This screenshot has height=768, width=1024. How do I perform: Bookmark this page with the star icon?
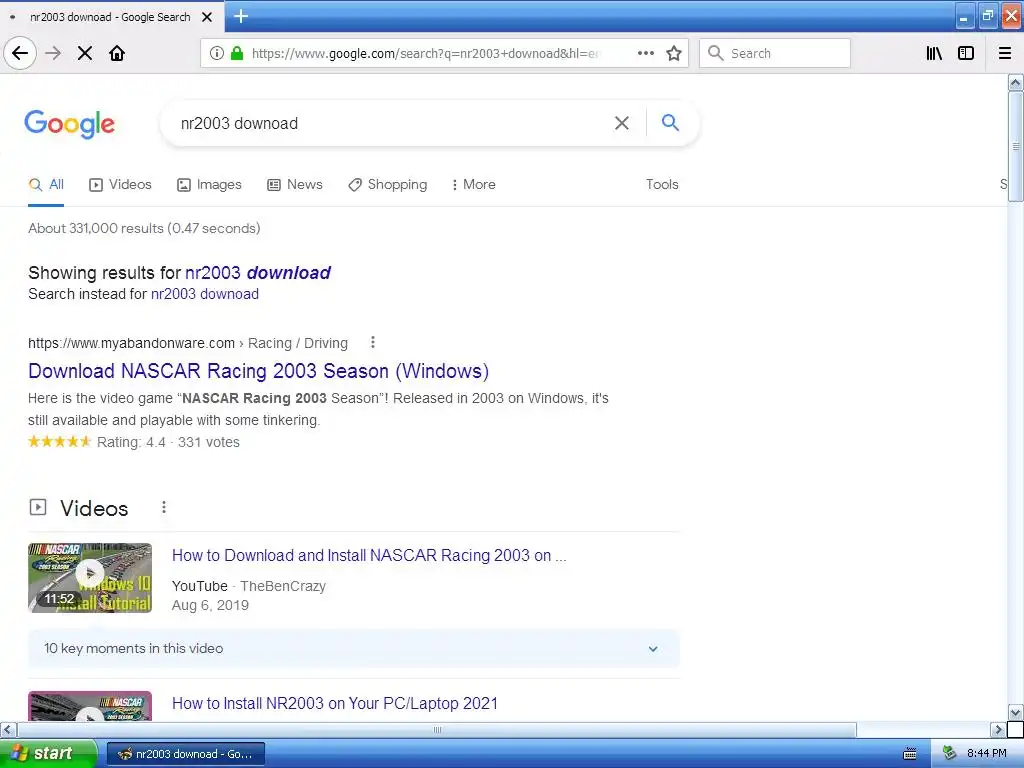[674, 53]
